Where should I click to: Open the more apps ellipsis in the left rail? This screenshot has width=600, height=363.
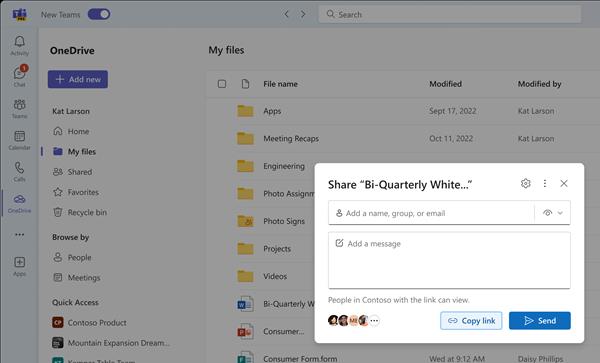(x=20, y=234)
